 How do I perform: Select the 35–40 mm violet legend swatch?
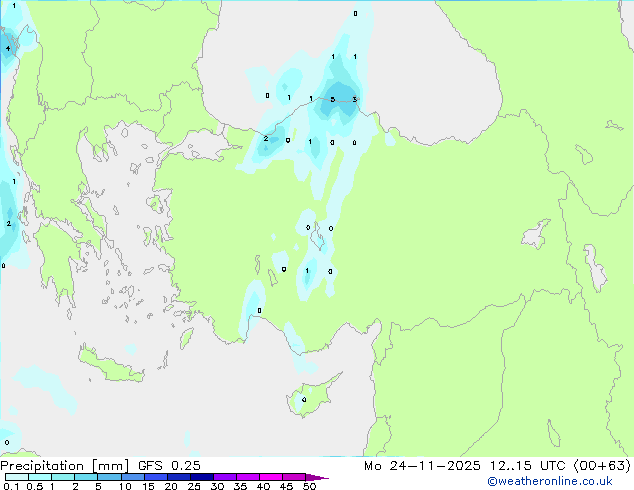(248, 477)
